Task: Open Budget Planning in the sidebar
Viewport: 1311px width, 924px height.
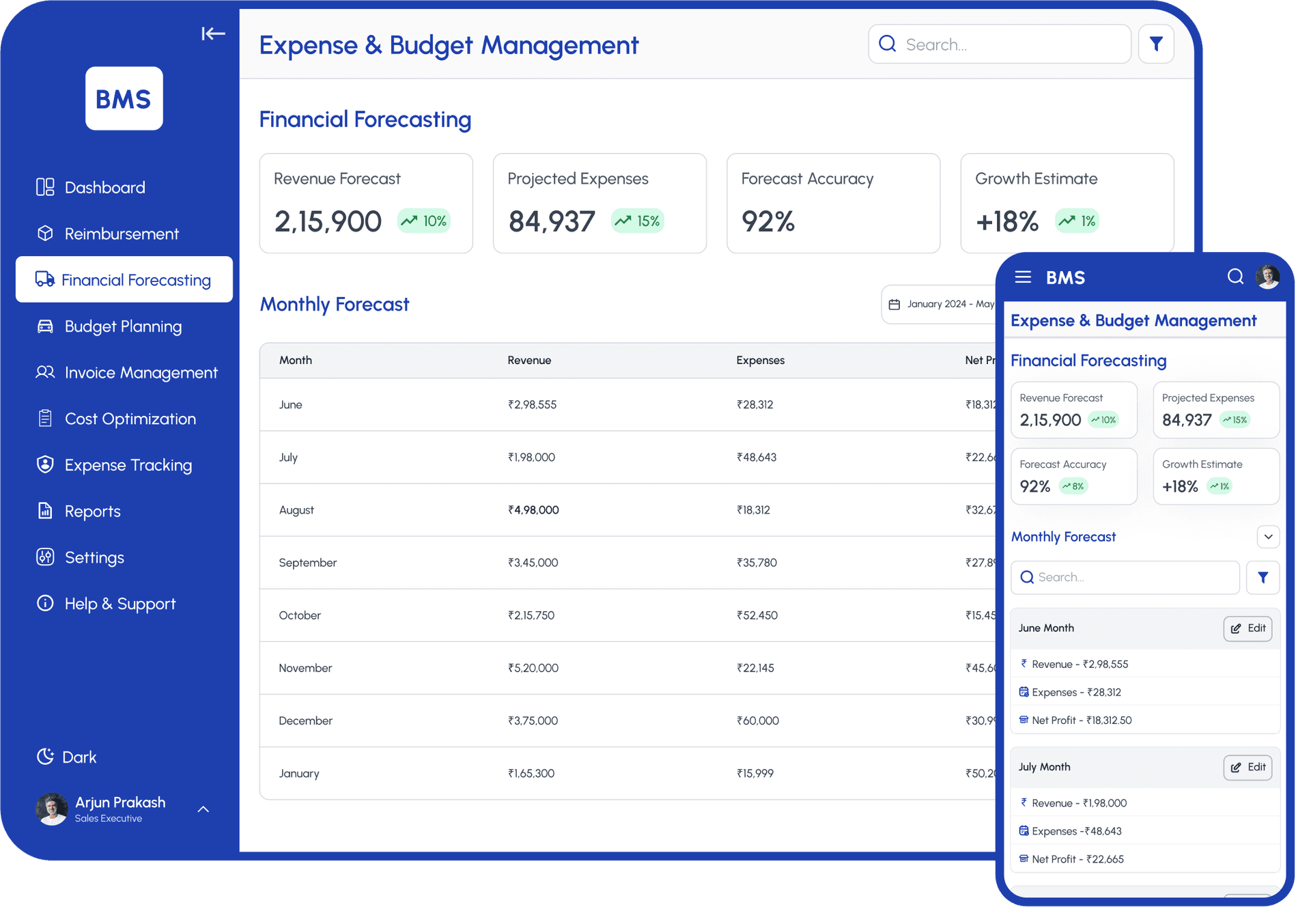Action: tap(123, 326)
